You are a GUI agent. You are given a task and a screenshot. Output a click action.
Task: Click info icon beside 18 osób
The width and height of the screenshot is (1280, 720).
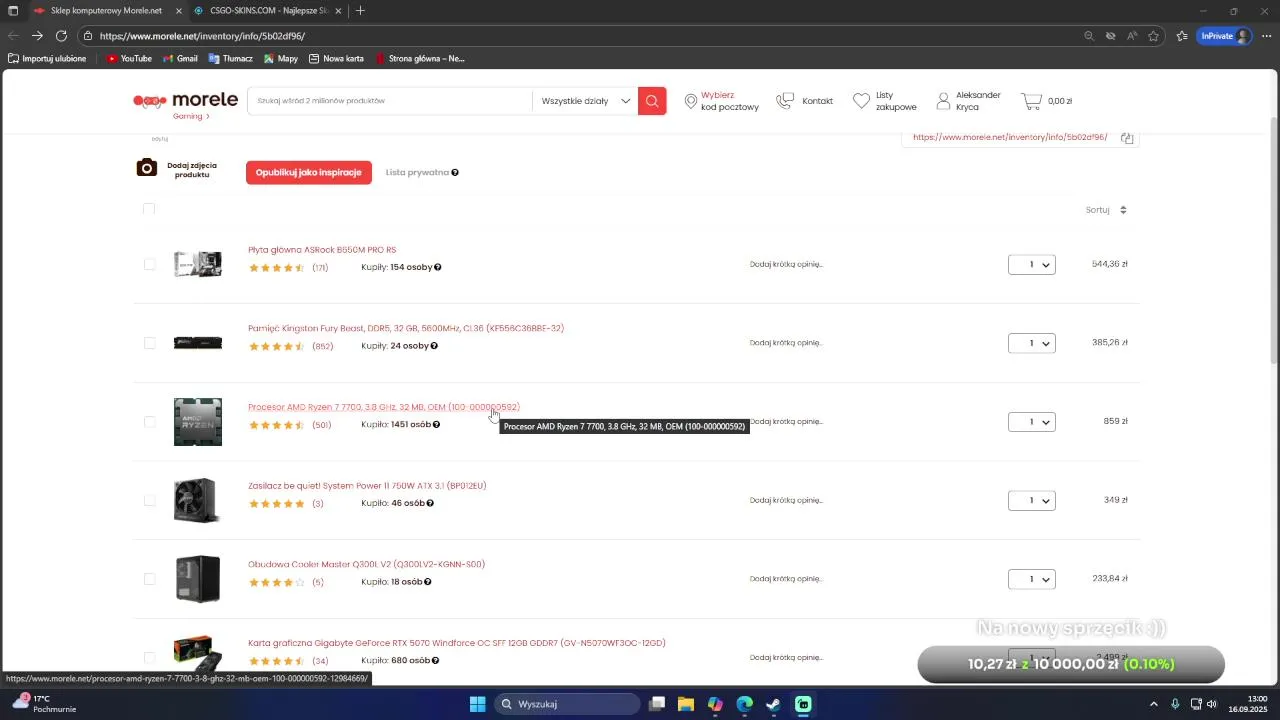tap(428, 582)
